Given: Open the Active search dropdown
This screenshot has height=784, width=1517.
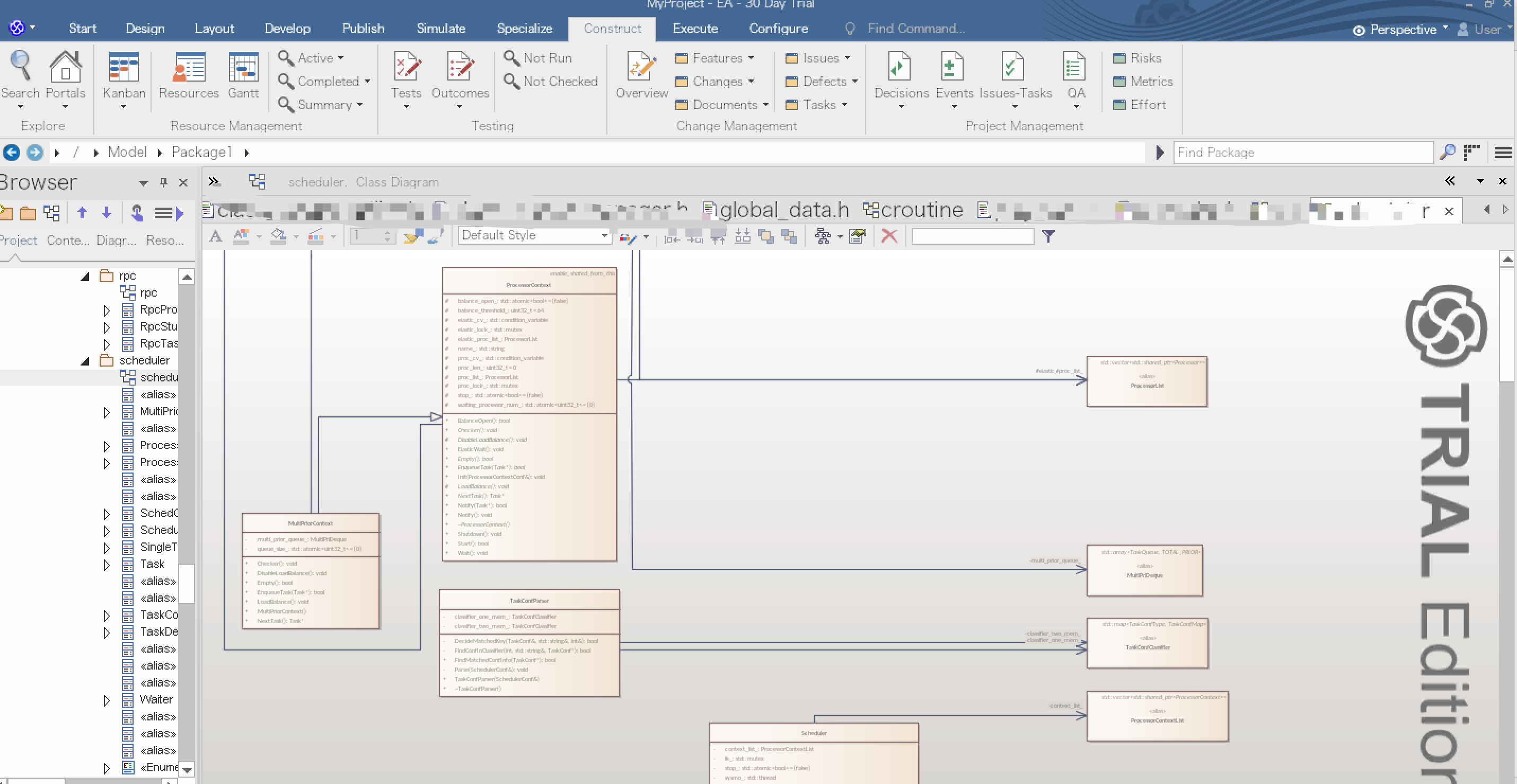Looking at the screenshot, I should (x=311, y=58).
